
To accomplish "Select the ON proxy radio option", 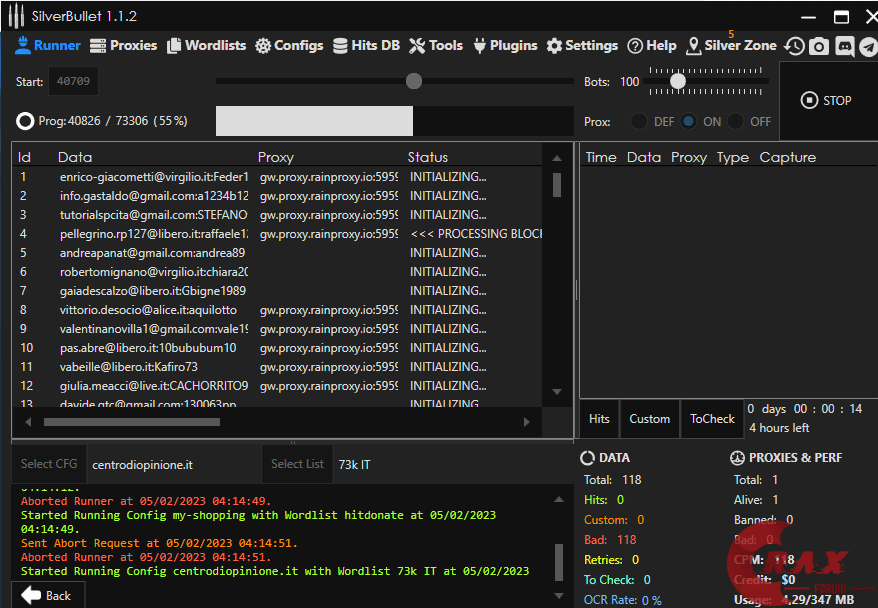I will click(x=689, y=121).
